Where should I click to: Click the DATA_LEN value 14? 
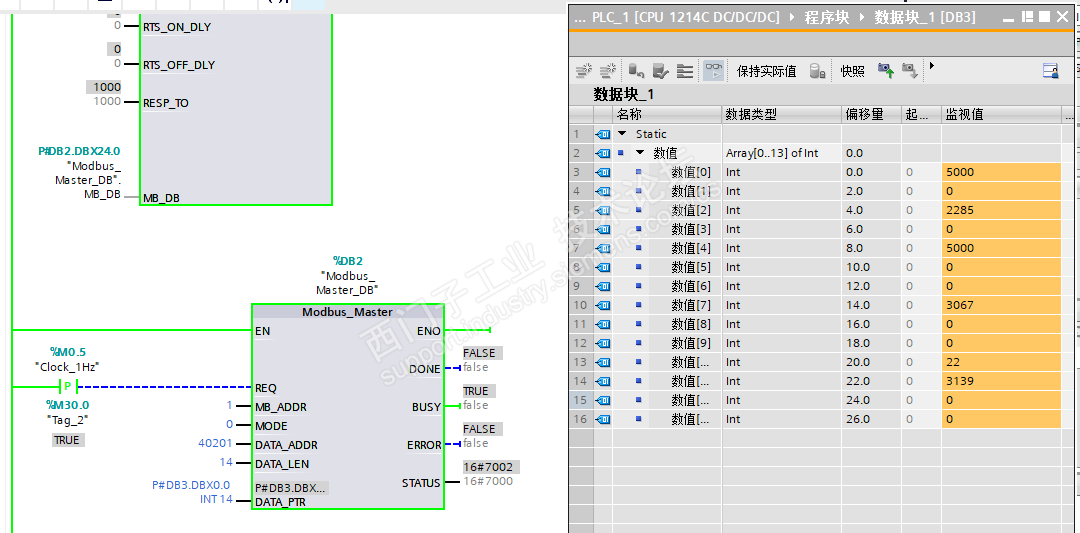[x=227, y=463]
